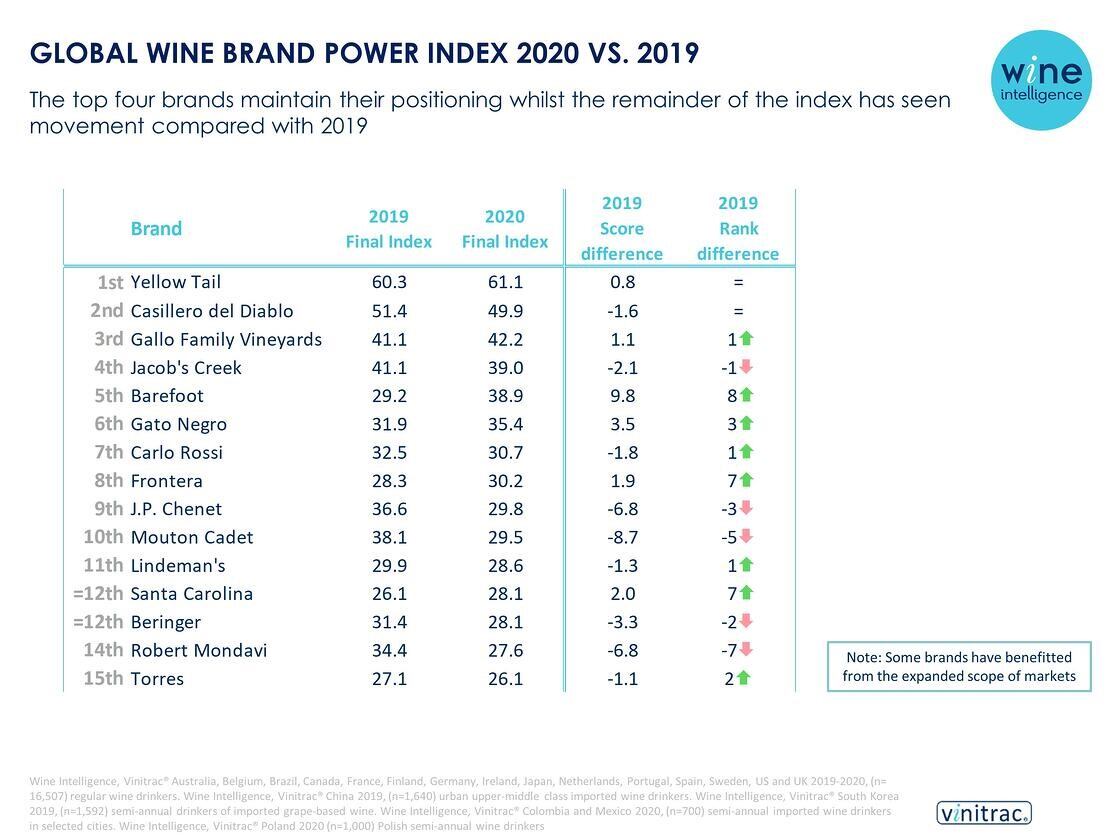Image resolution: width=1120 pixels, height=840 pixels.
Task: Click the Wine Intelligence circular logo
Action: [x=1041, y=80]
